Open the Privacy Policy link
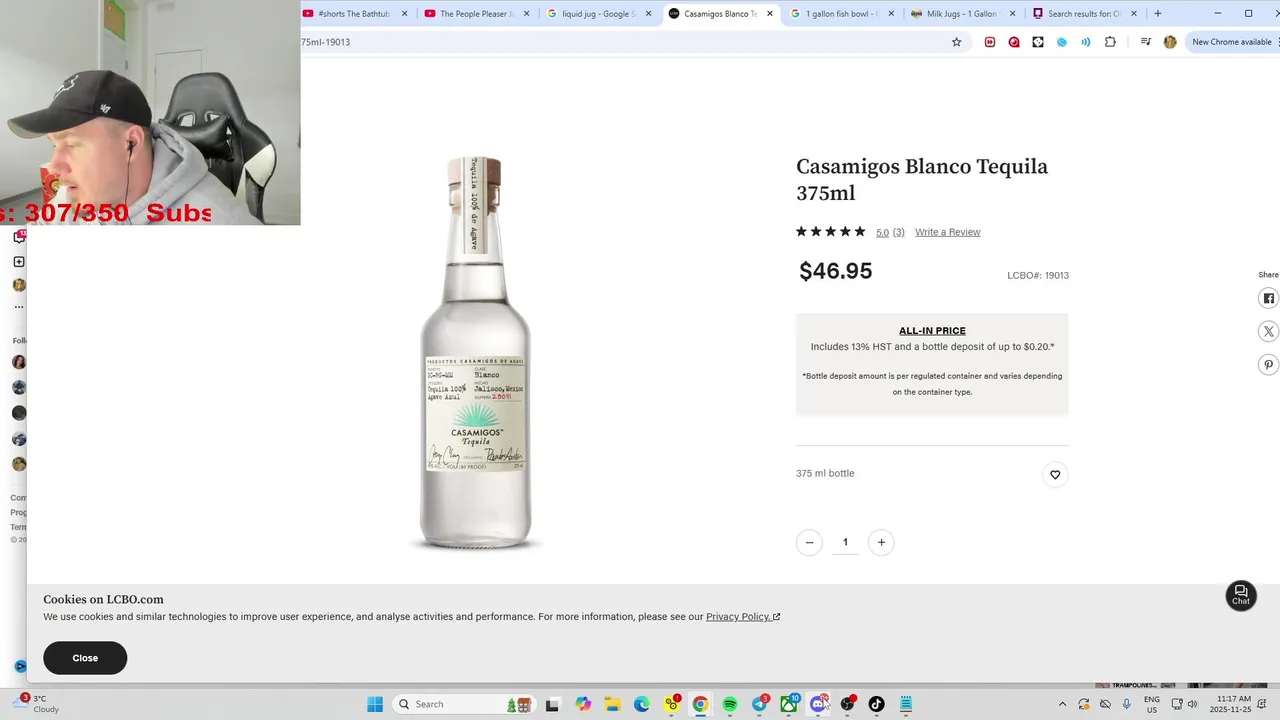Image resolution: width=1280 pixels, height=720 pixels. [742, 617]
